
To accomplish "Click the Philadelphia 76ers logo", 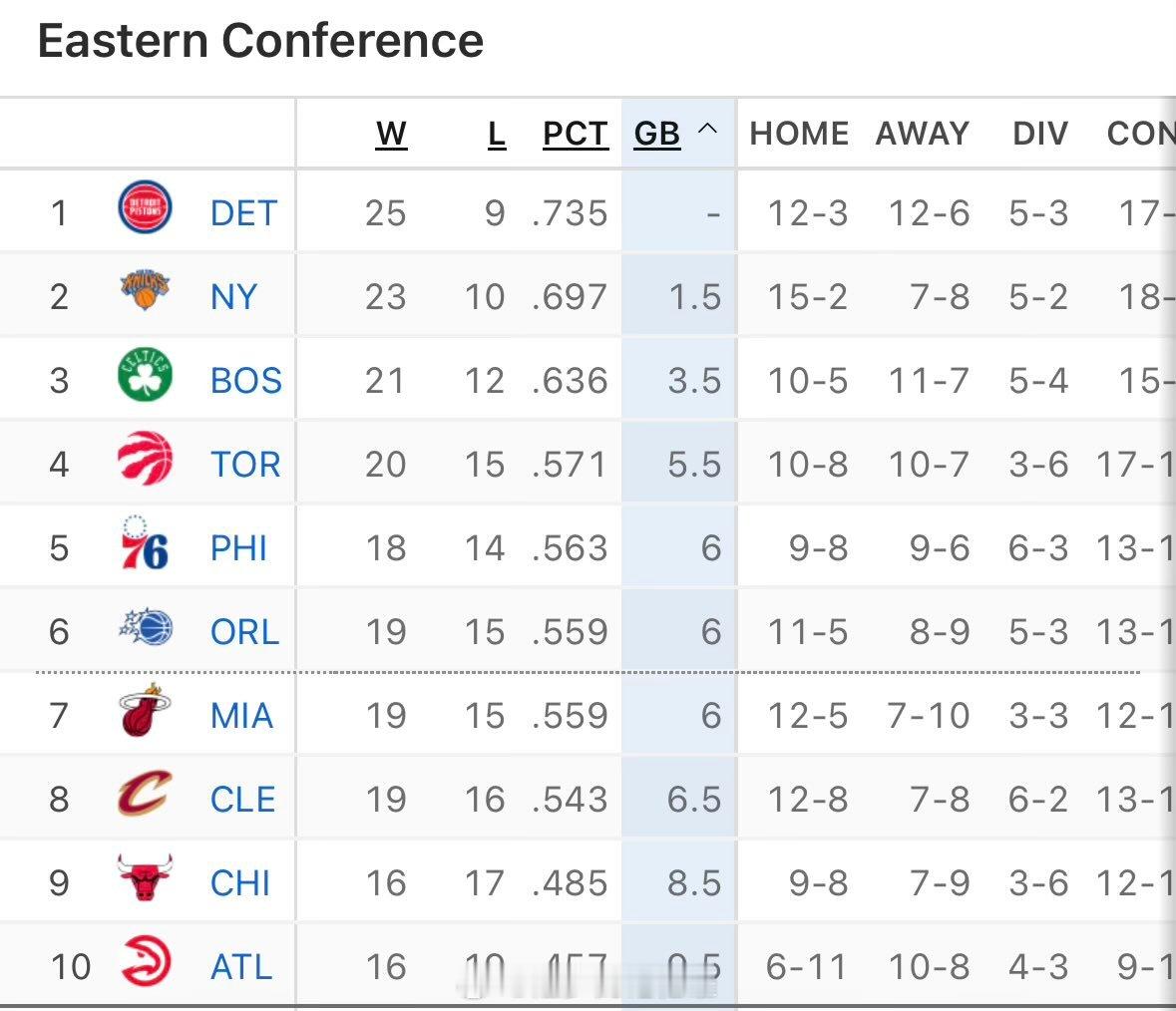I will click(x=146, y=545).
